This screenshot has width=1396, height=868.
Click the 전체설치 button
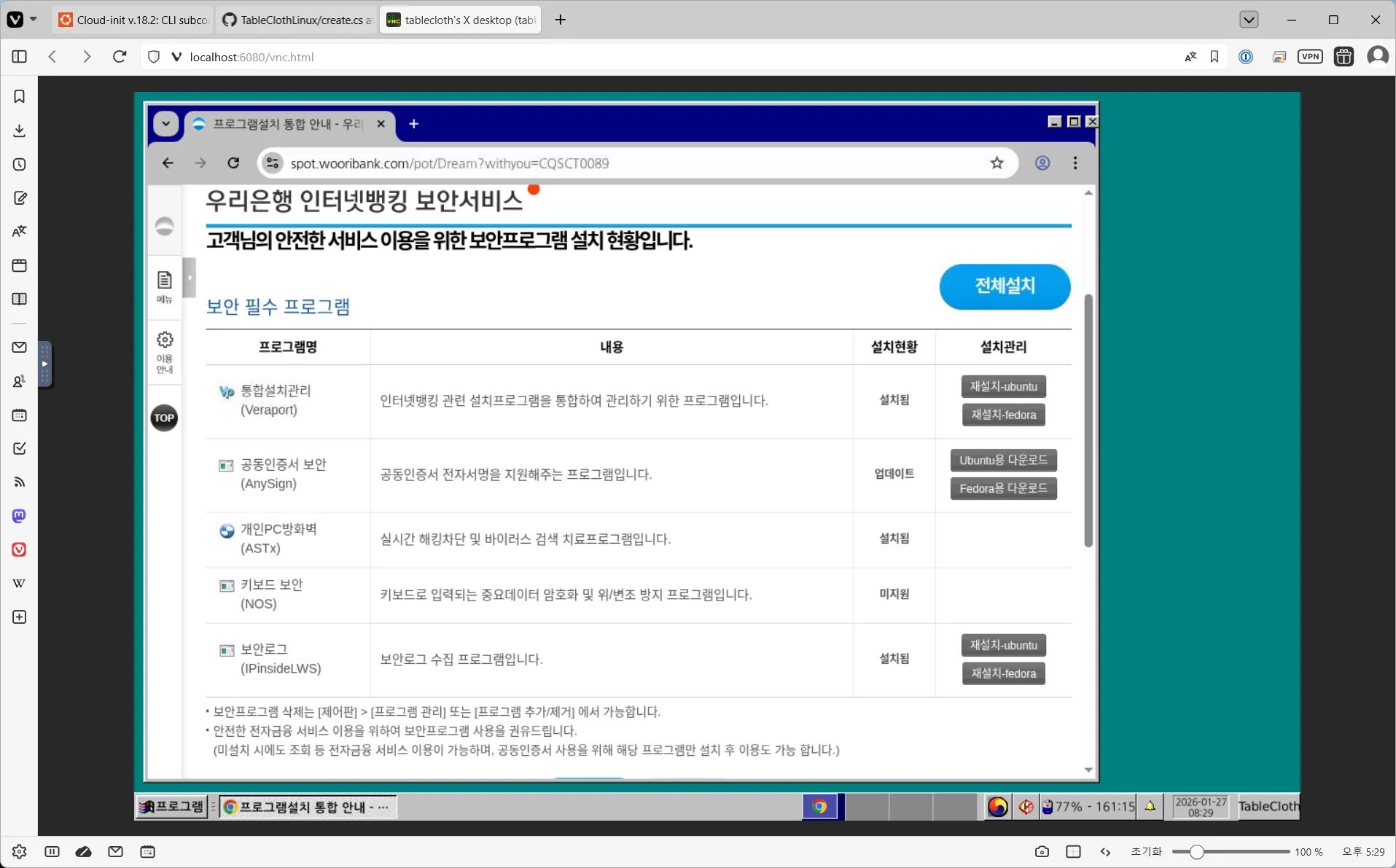tap(1005, 286)
